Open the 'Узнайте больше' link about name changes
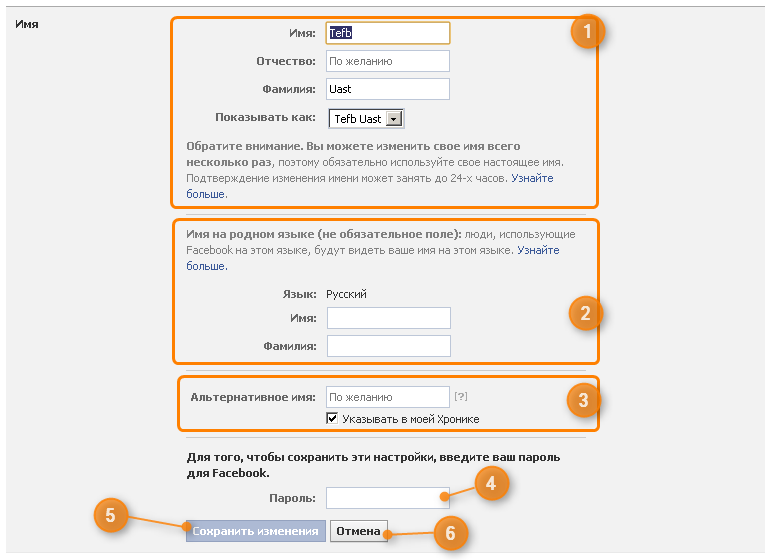The height and width of the screenshot is (560, 776). 532,179
